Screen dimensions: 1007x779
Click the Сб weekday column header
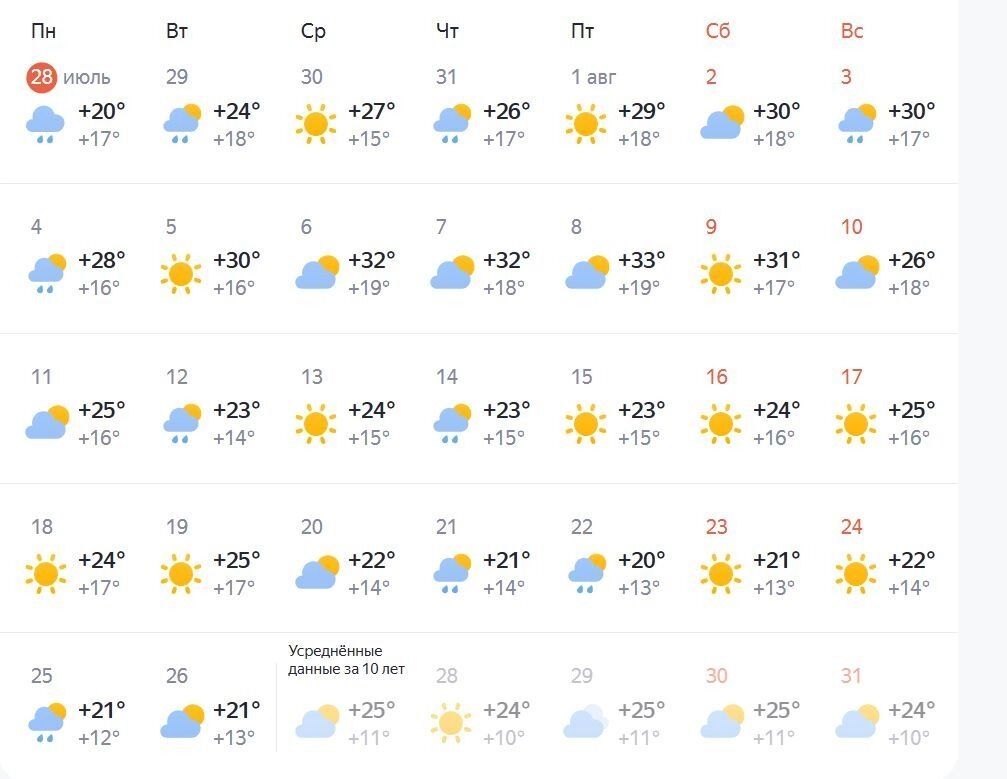click(x=718, y=31)
